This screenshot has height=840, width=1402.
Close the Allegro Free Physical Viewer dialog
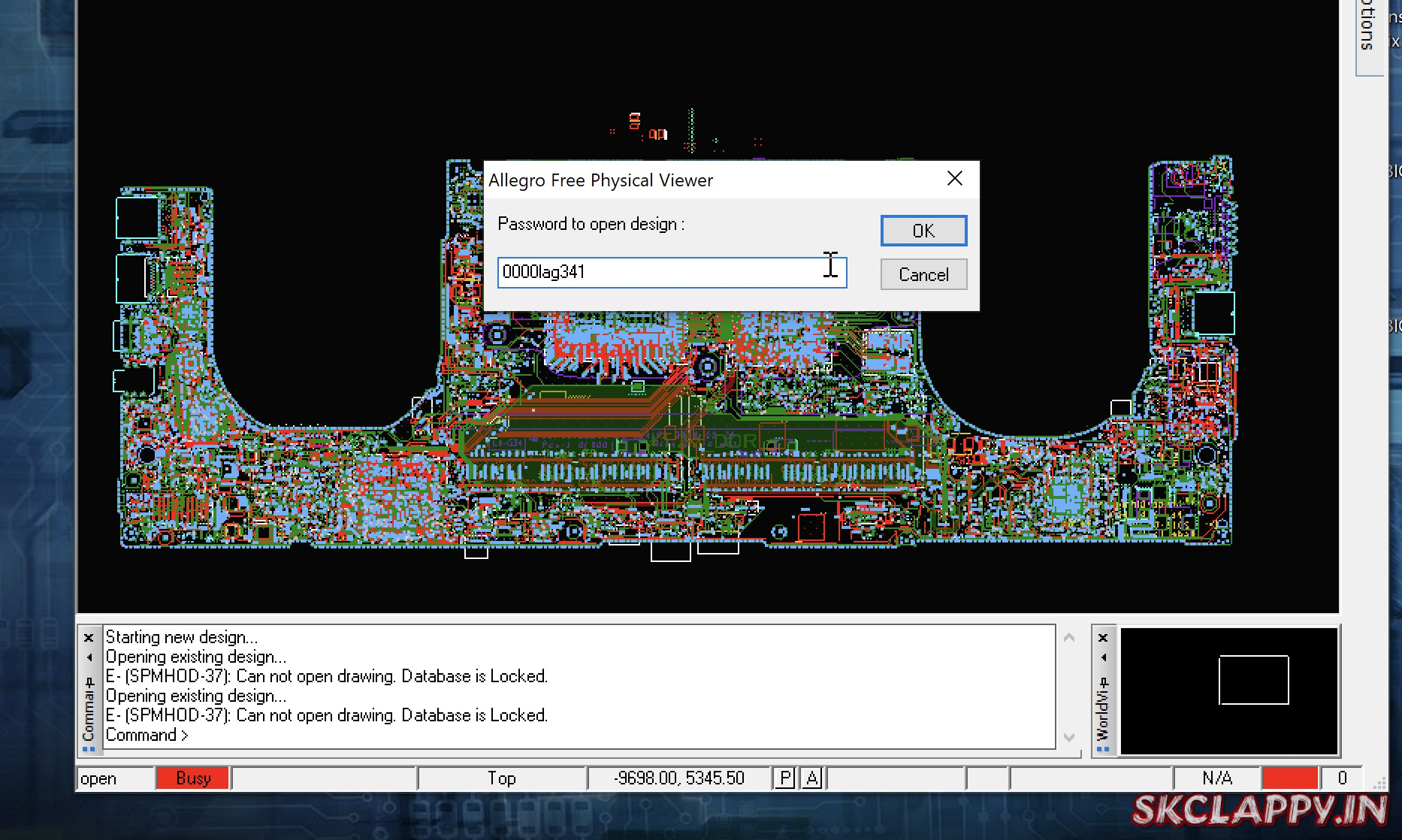point(955,179)
